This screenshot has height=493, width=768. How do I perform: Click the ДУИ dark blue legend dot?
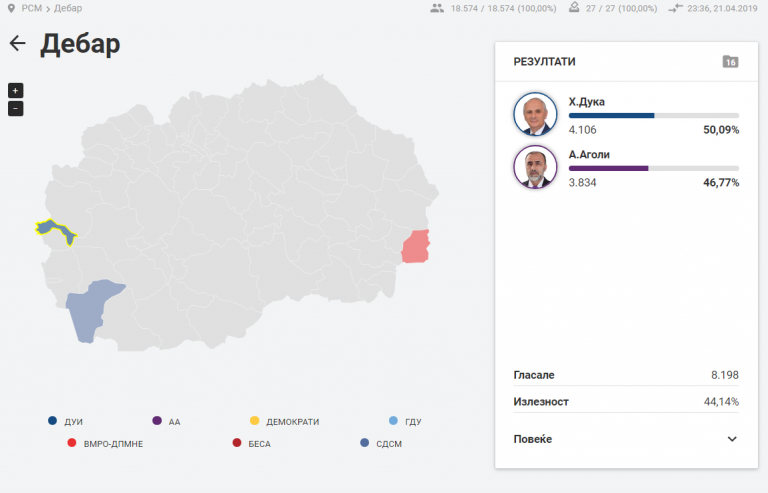click(x=52, y=421)
